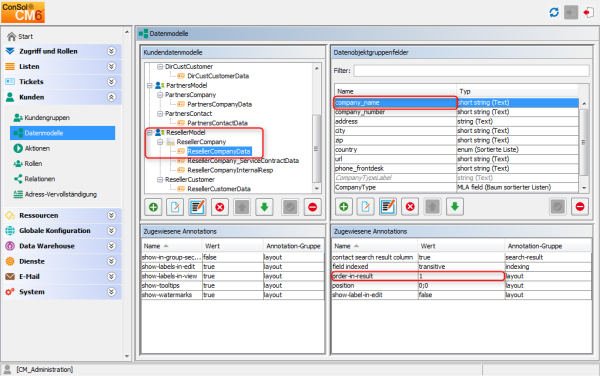Delete the selected data model with the red X

(x=220, y=207)
